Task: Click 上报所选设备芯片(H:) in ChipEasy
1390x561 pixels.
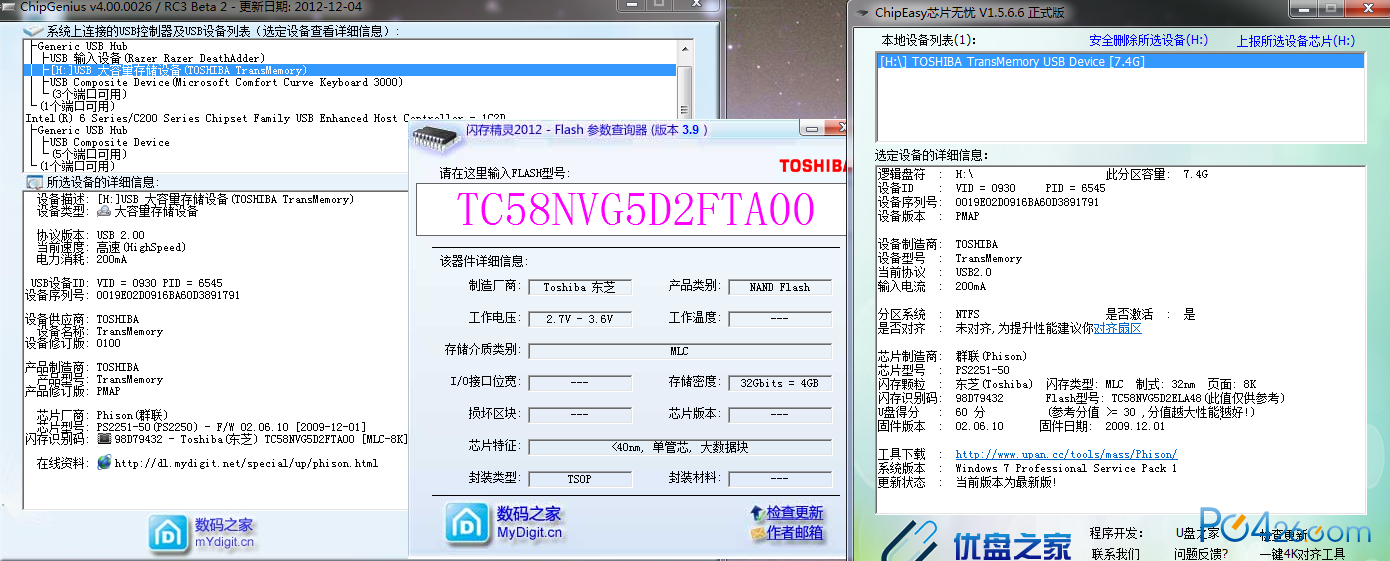Action: pos(1296,41)
